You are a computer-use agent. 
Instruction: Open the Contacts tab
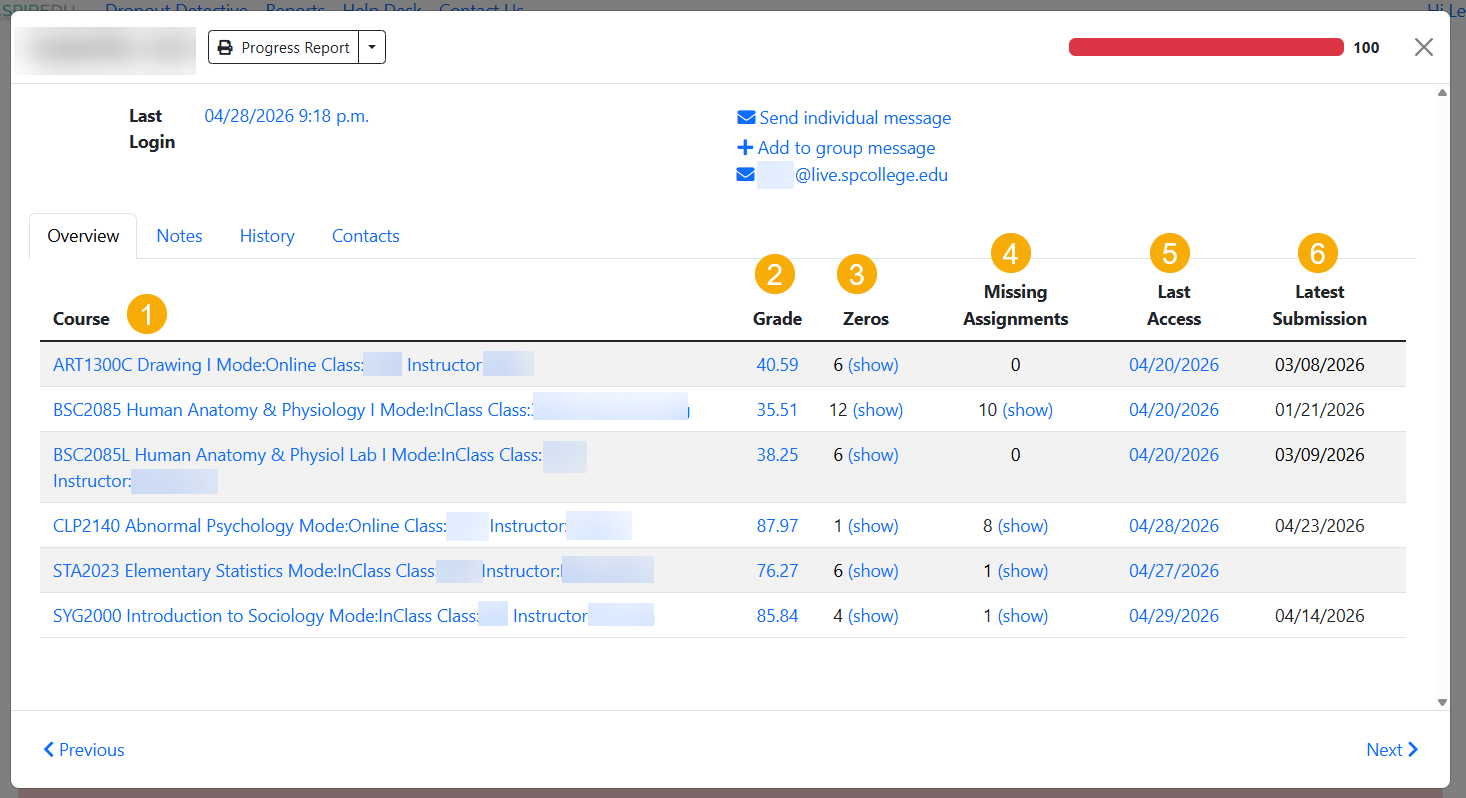[365, 236]
